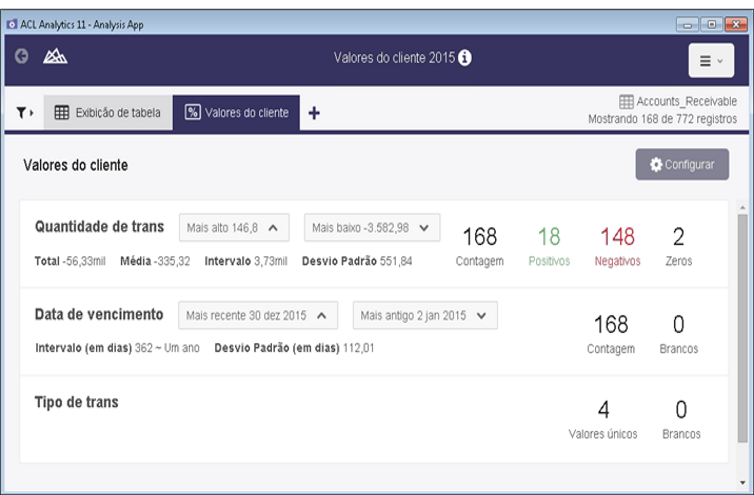754x495 pixels.
Task: Collapse the Mais alto 146,8 dropdown
Action: coord(235,228)
